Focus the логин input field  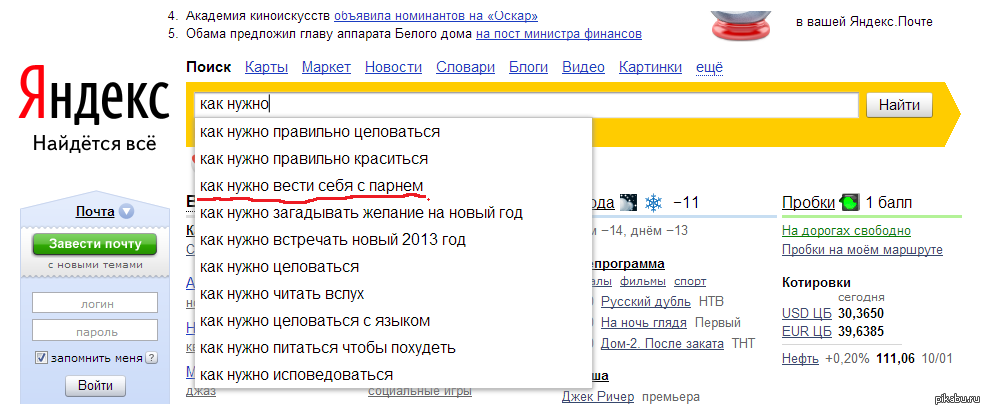pos(94,303)
